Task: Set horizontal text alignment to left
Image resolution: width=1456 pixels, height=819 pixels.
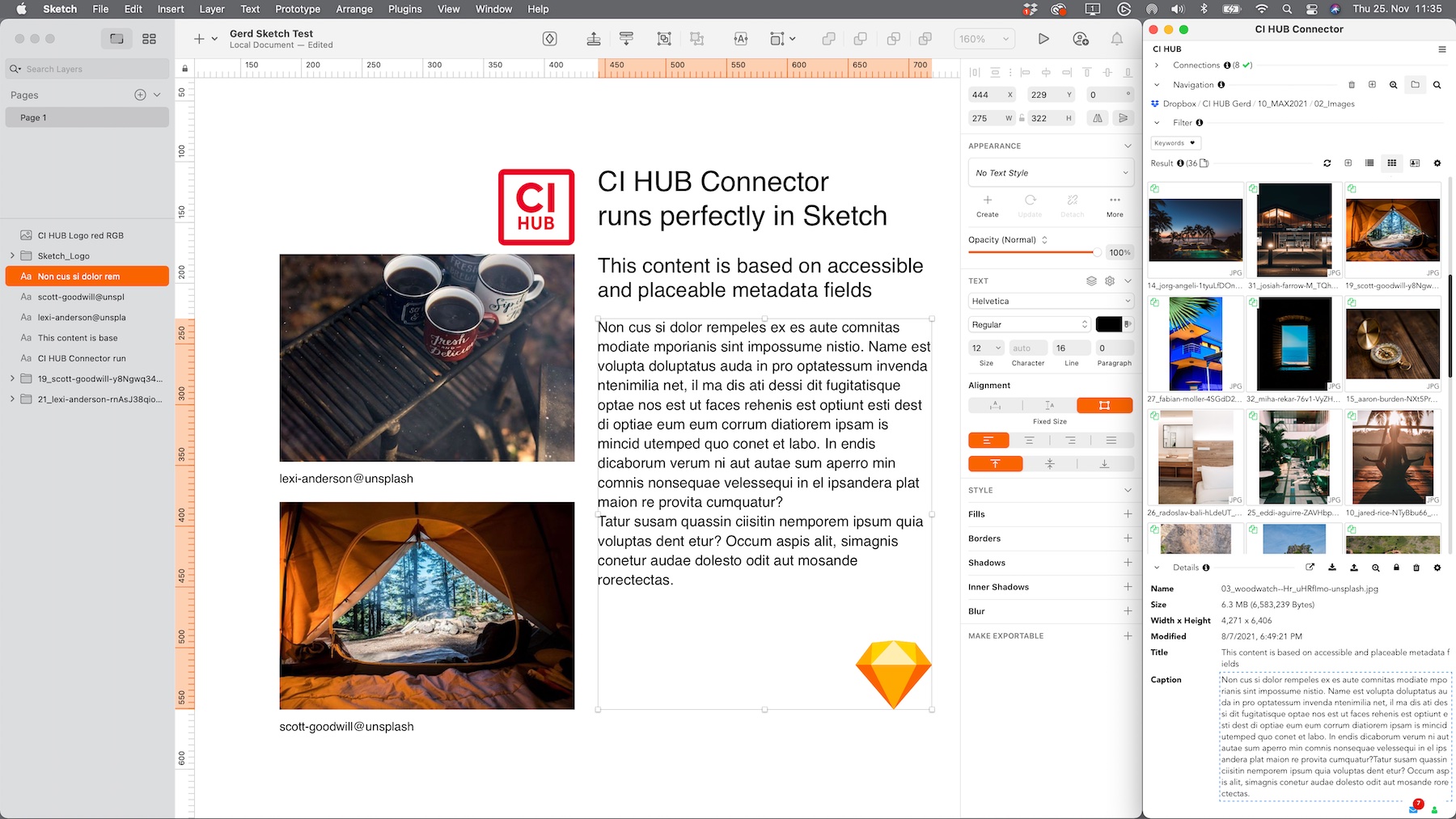Action: tap(988, 441)
